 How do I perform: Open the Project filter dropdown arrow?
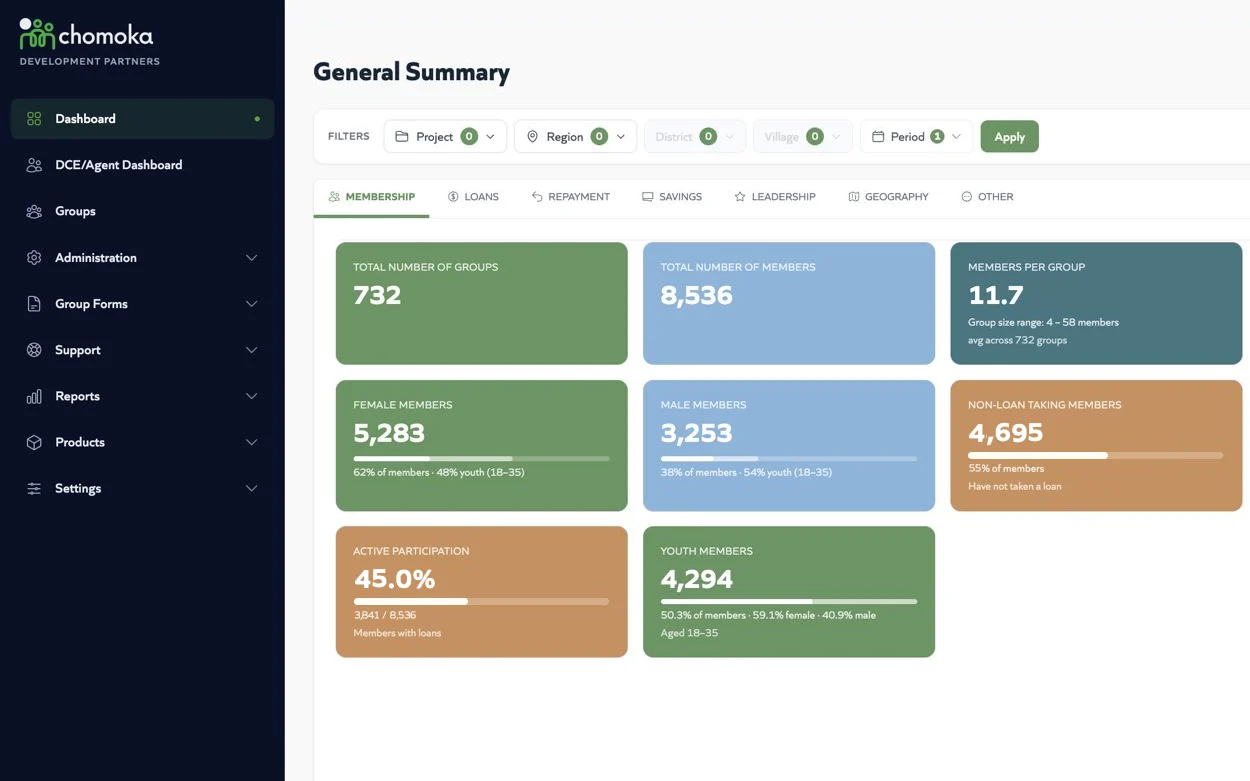(490, 137)
